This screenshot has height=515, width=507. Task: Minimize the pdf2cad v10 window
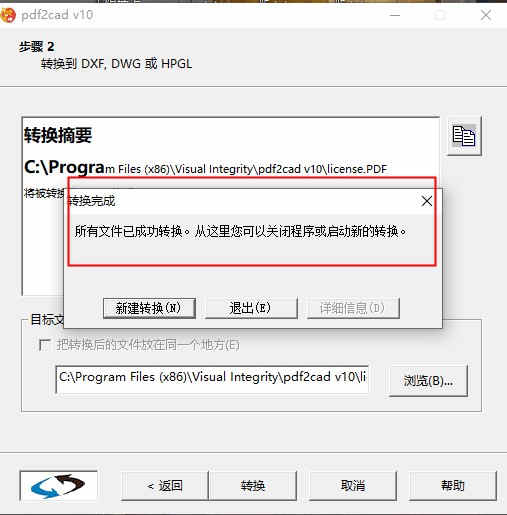coord(395,15)
